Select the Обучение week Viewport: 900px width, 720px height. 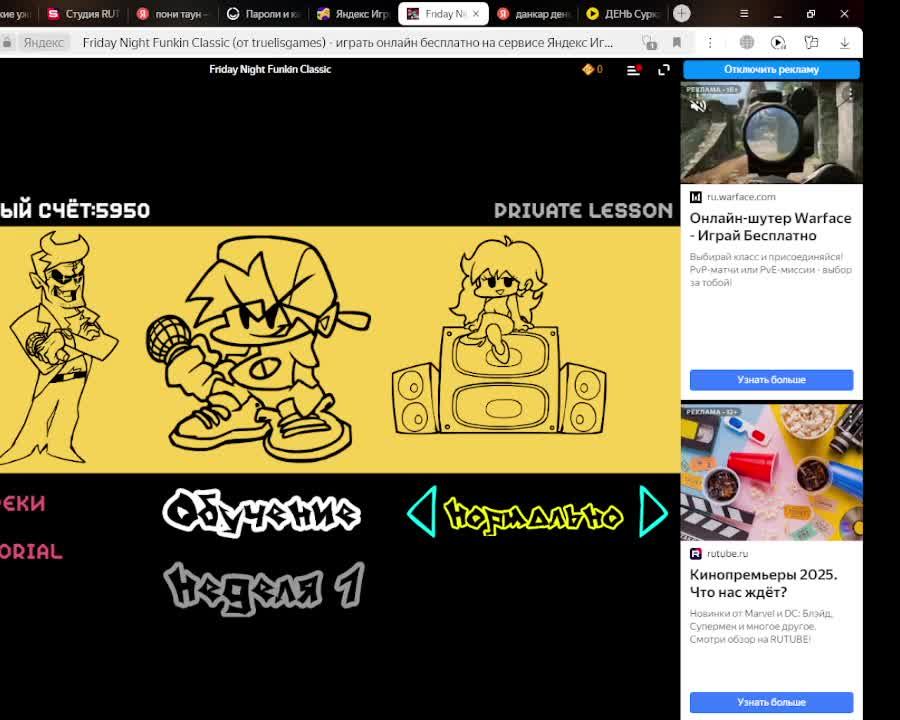(x=262, y=512)
